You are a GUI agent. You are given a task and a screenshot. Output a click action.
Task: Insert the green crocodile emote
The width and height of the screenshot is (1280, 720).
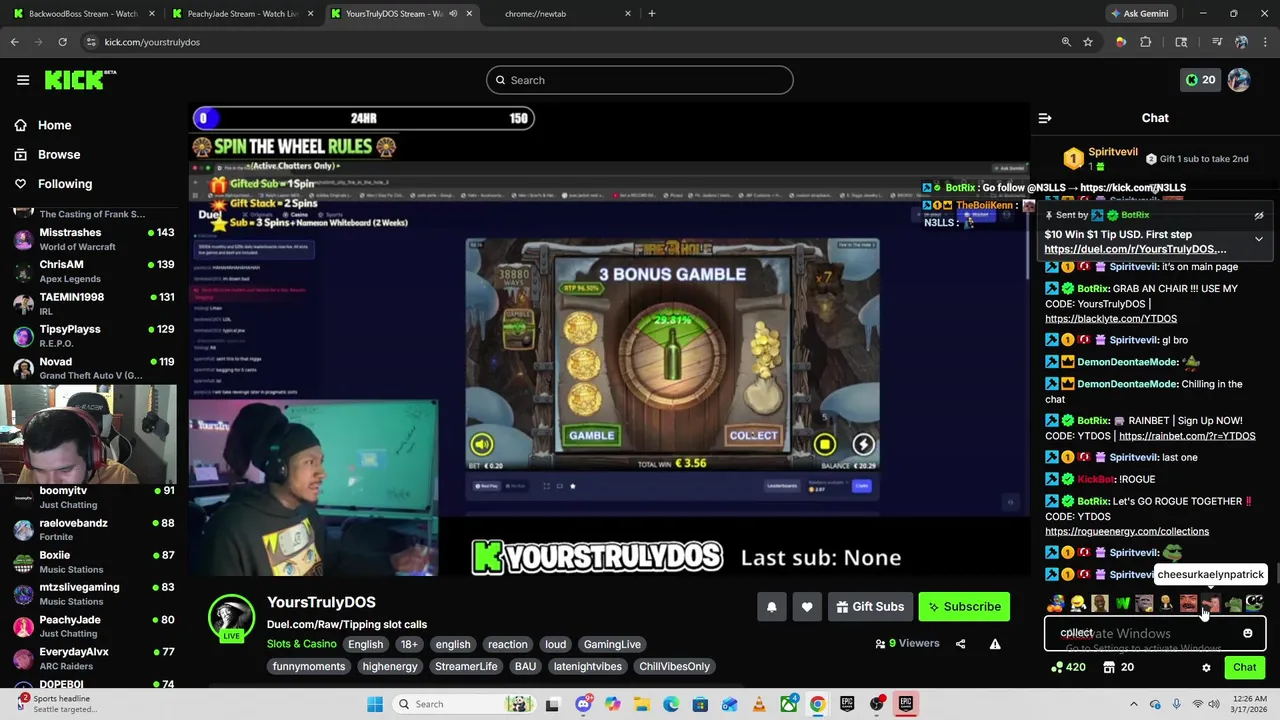pos(1233,603)
